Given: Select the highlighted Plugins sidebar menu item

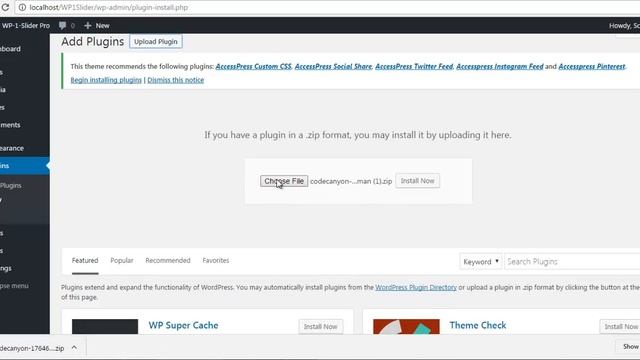Looking at the screenshot, I should [x=24, y=166].
